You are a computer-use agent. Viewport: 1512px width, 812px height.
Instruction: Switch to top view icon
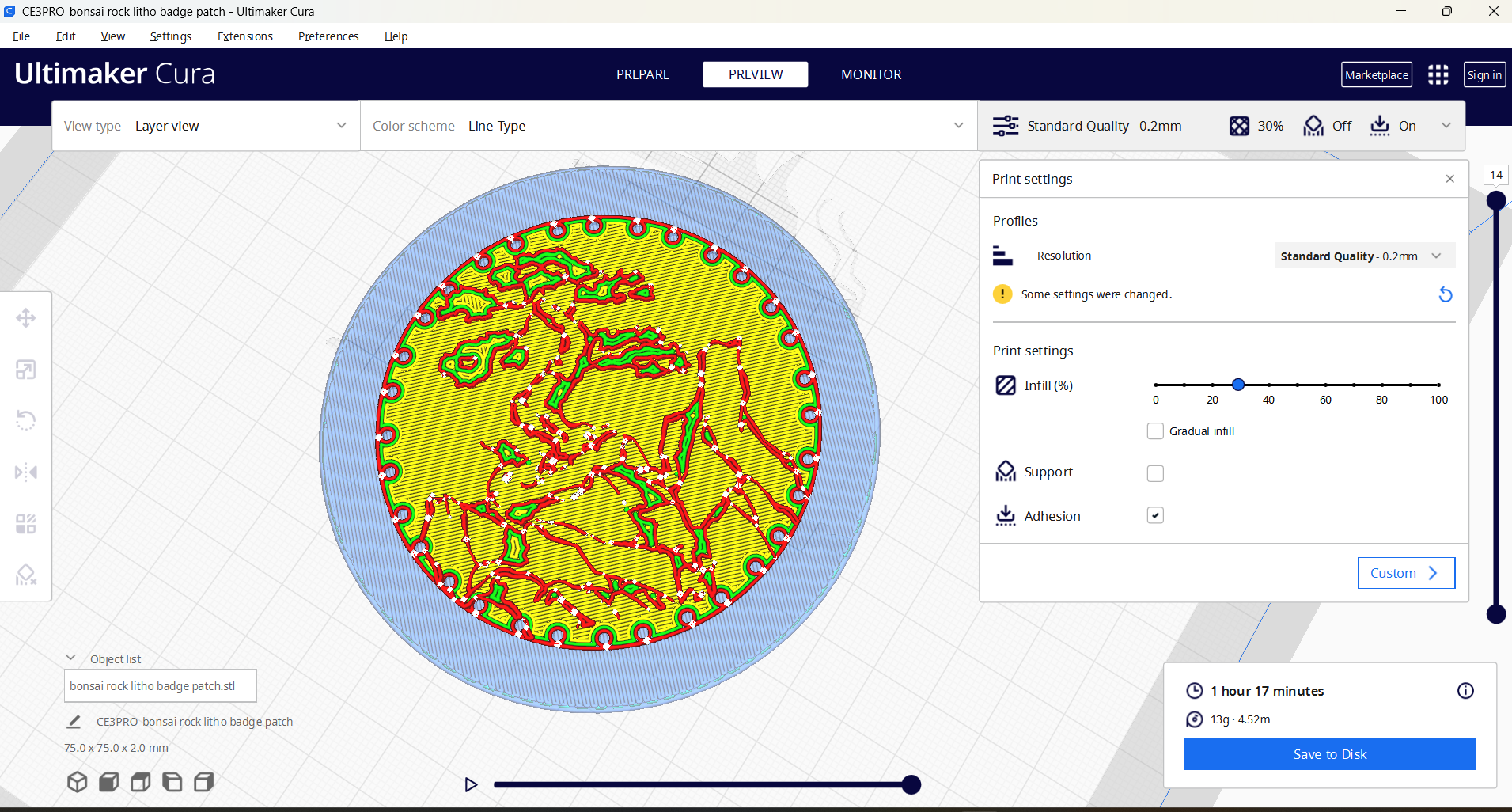(x=140, y=782)
